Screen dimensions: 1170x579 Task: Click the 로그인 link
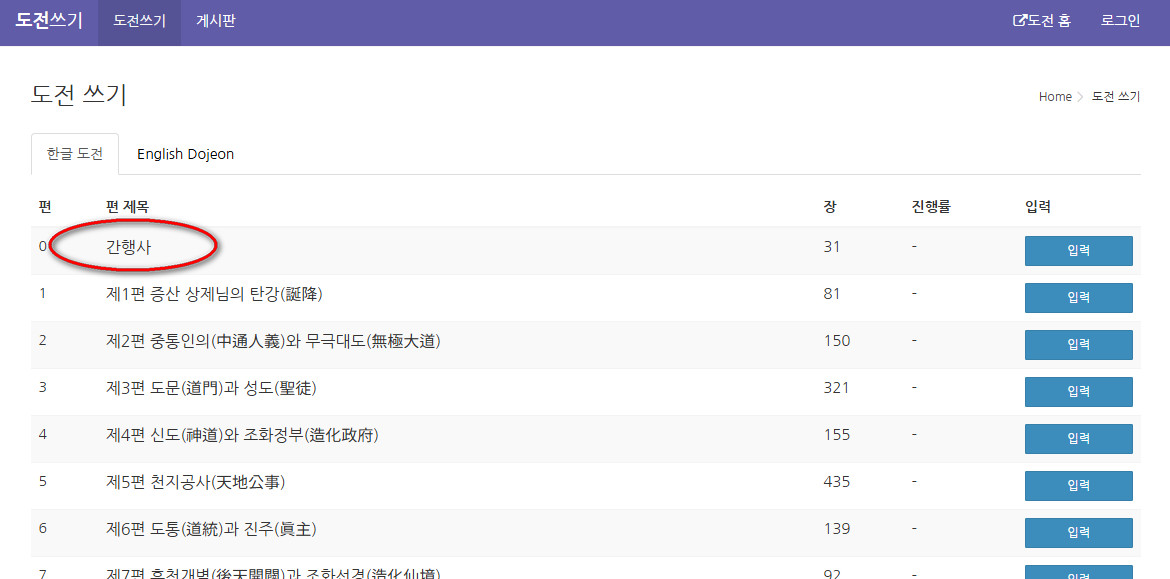point(1120,21)
